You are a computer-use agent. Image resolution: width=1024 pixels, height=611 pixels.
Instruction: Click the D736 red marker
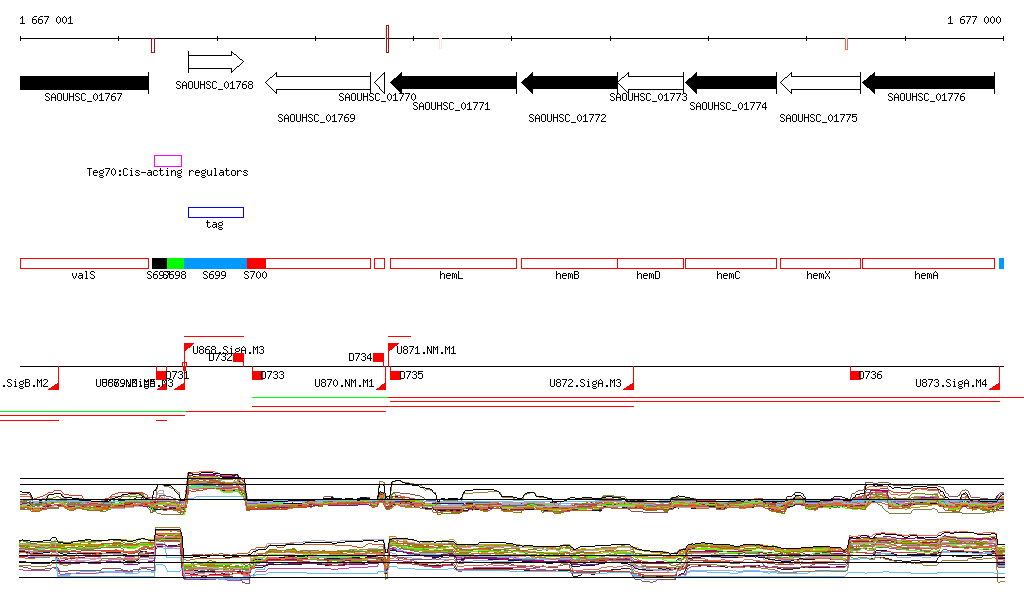click(x=855, y=375)
